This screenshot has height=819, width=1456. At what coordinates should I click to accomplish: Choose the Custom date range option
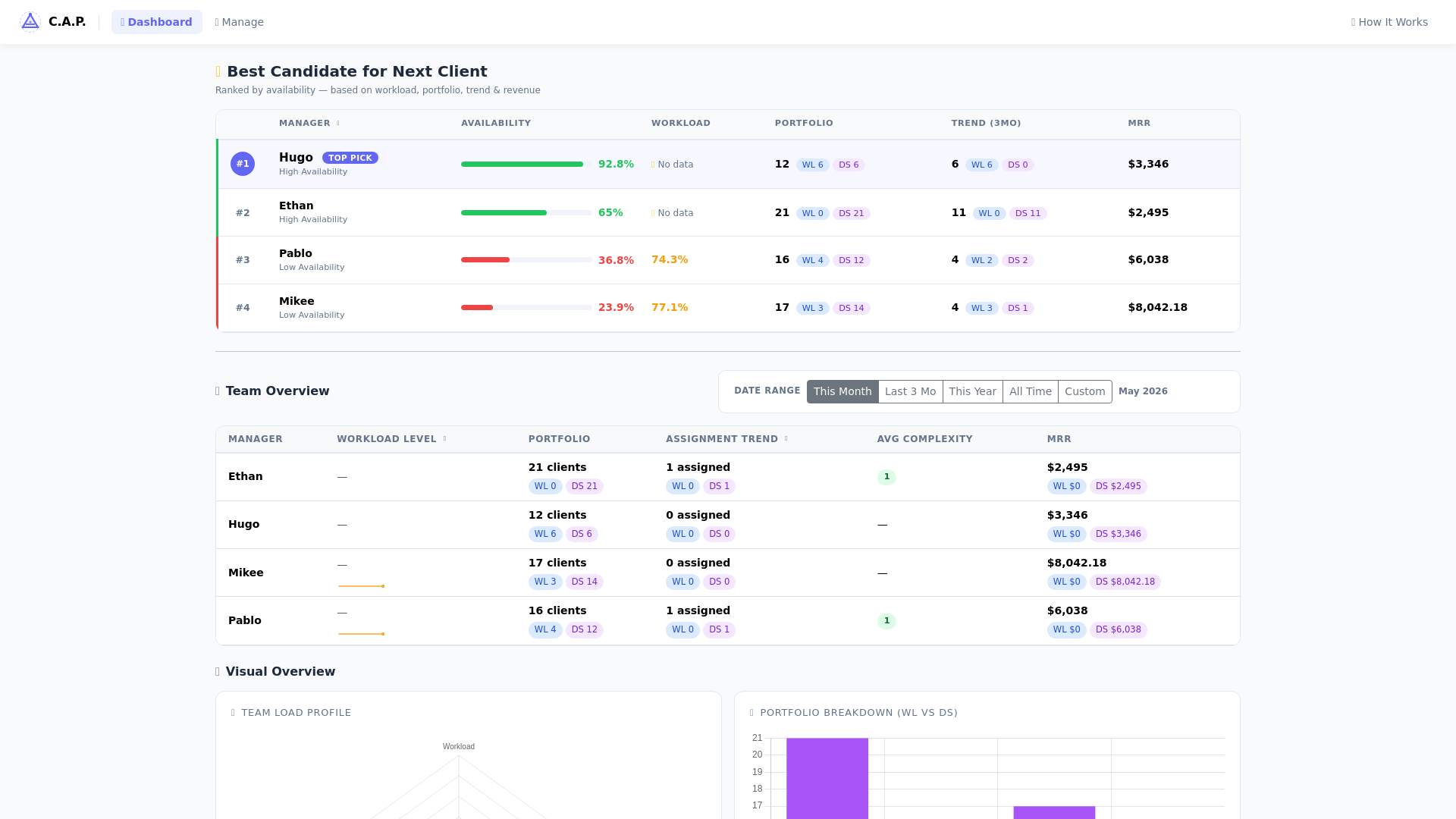tap(1084, 391)
